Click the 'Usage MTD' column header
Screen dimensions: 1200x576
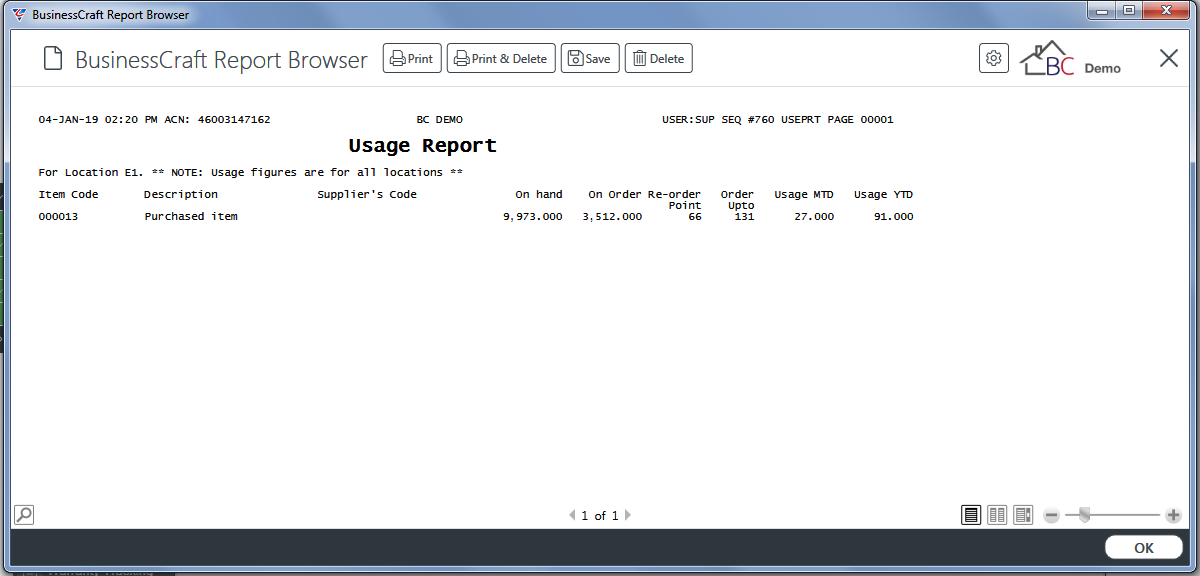coord(804,194)
